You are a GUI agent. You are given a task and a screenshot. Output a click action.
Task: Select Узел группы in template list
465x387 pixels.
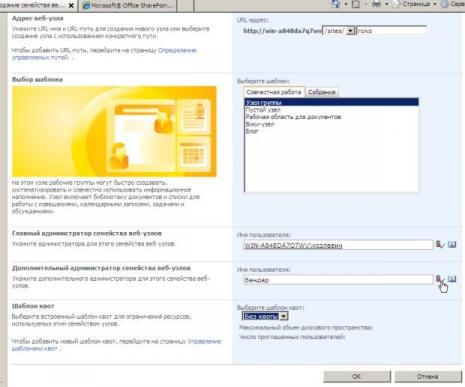coord(332,102)
